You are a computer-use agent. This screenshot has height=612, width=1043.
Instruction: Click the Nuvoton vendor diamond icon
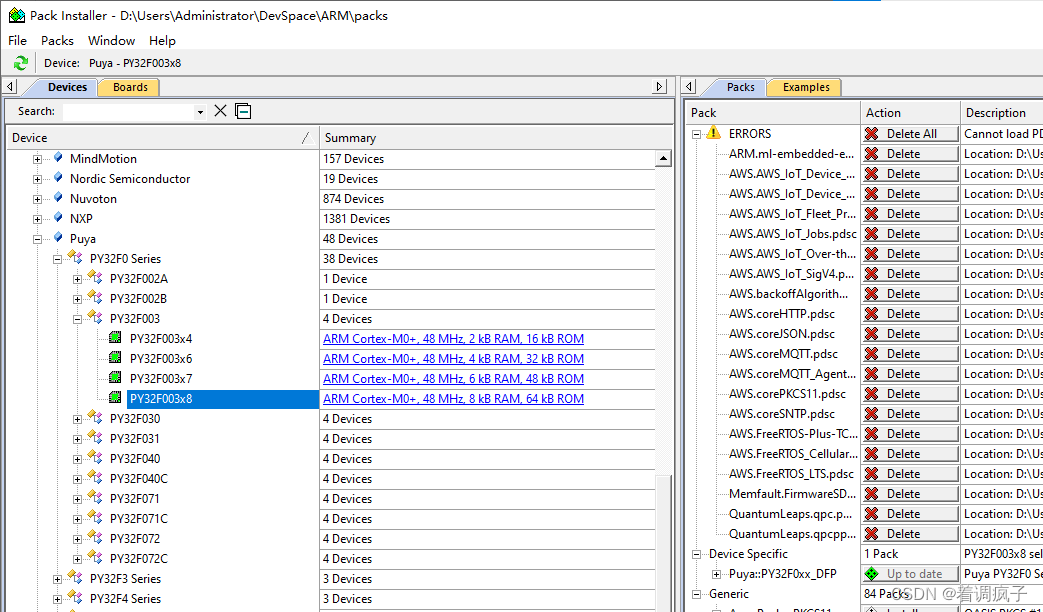[58, 198]
